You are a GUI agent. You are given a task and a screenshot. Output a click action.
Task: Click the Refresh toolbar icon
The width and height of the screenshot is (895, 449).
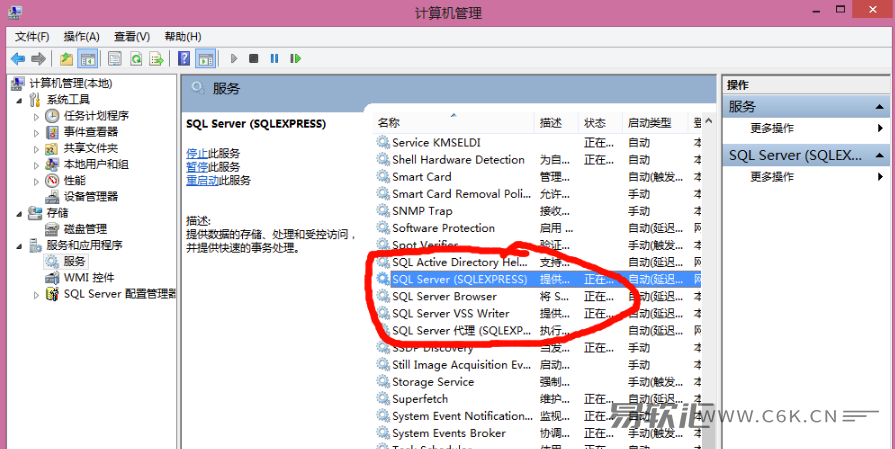(x=136, y=58)
